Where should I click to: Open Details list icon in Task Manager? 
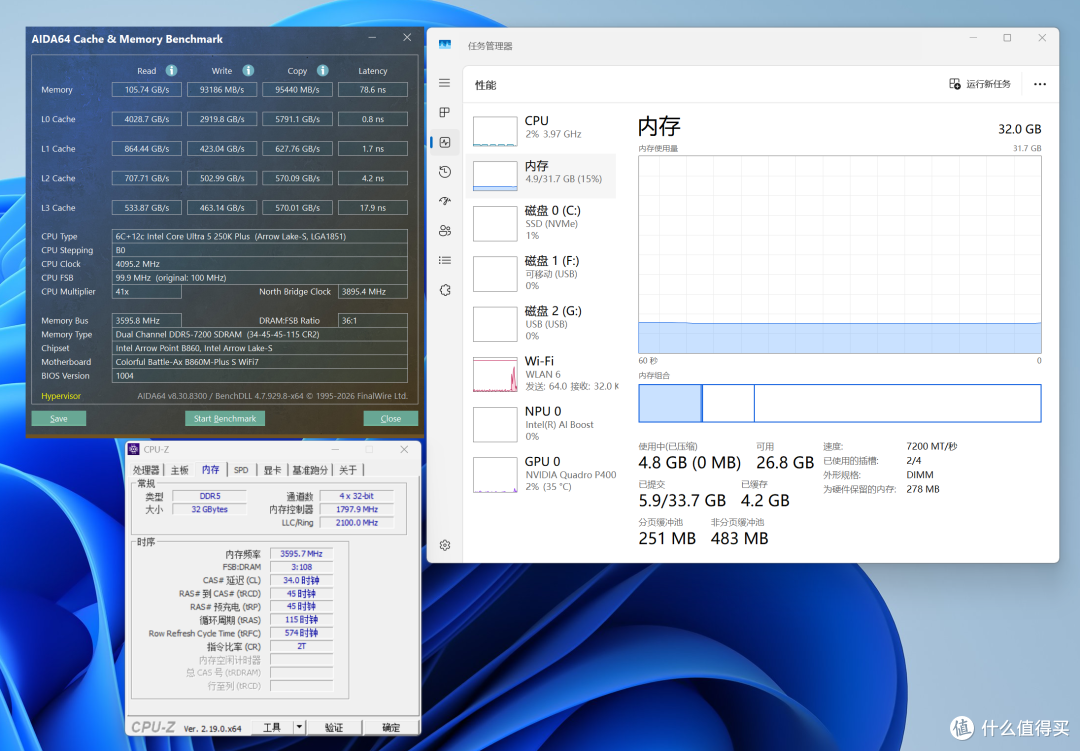pos(445,260)
